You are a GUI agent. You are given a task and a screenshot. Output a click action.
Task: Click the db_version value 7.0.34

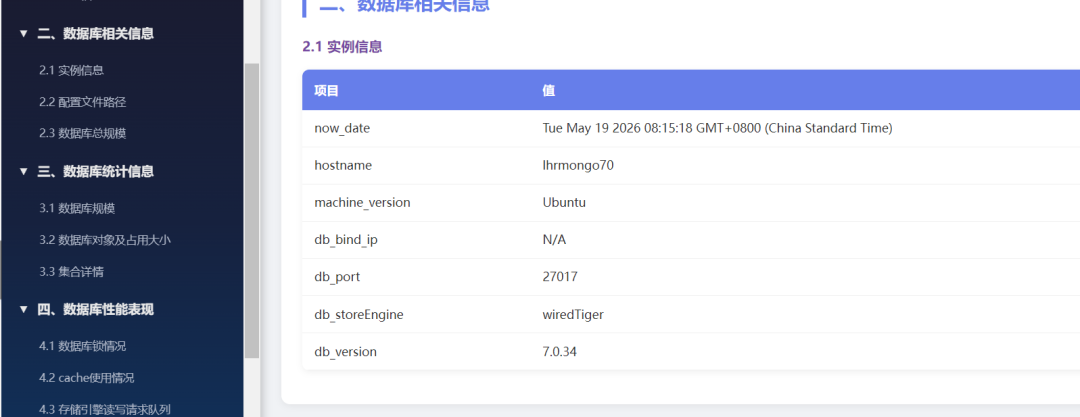(559, 352)
